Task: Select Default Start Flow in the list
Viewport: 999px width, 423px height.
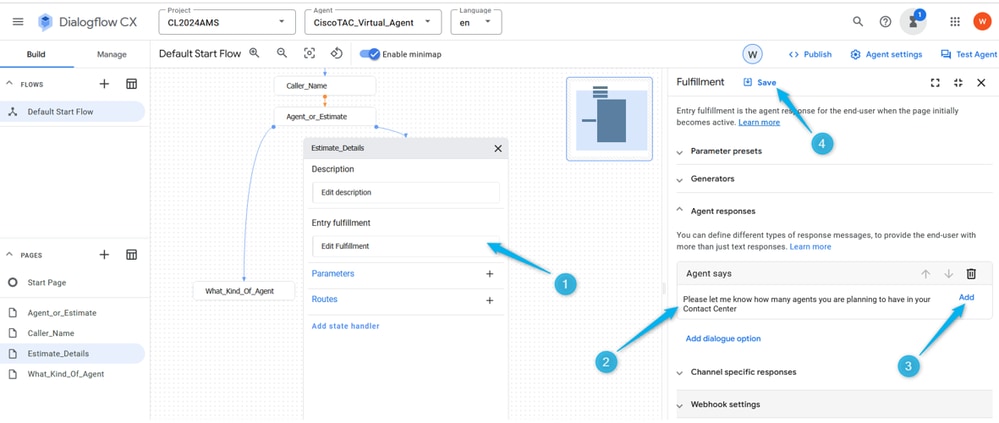Action: point(73,111)
